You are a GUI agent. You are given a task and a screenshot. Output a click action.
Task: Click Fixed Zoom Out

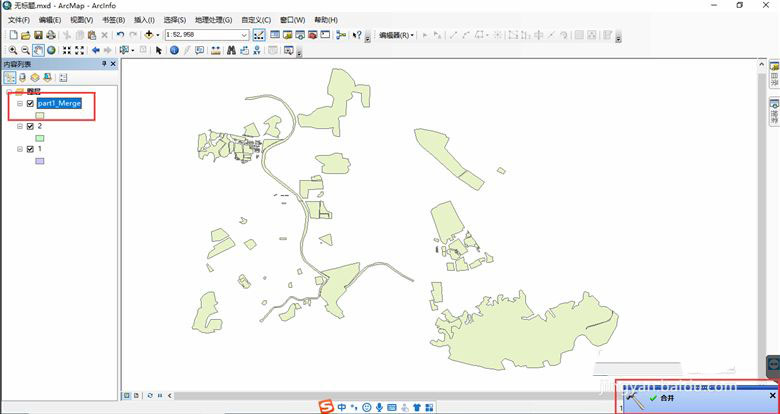click(79, 50)
